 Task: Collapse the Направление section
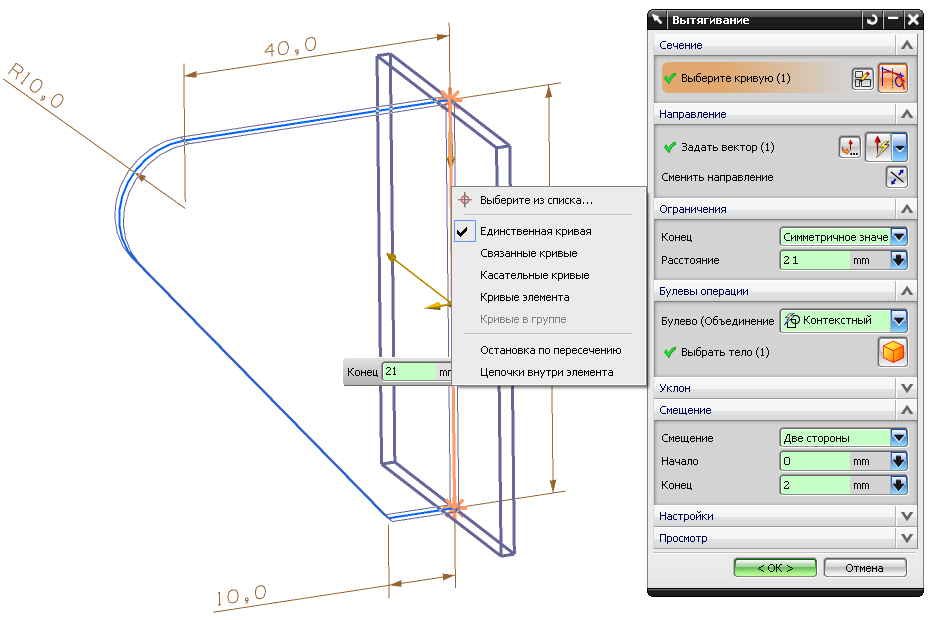[907, 114]
